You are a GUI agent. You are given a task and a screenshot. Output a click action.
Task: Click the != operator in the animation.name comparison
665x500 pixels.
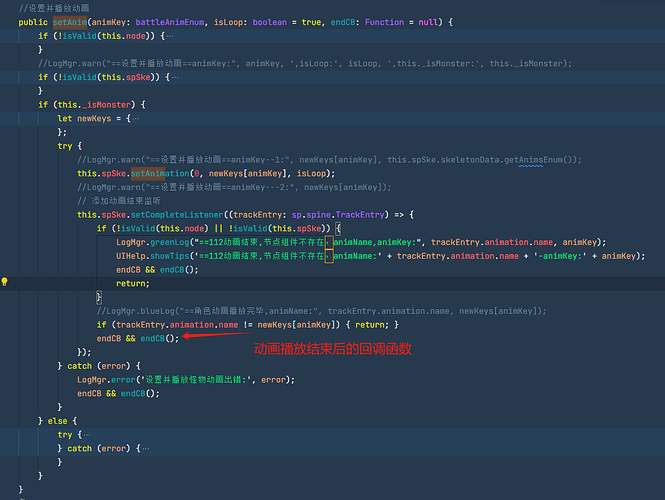[248, 324]
